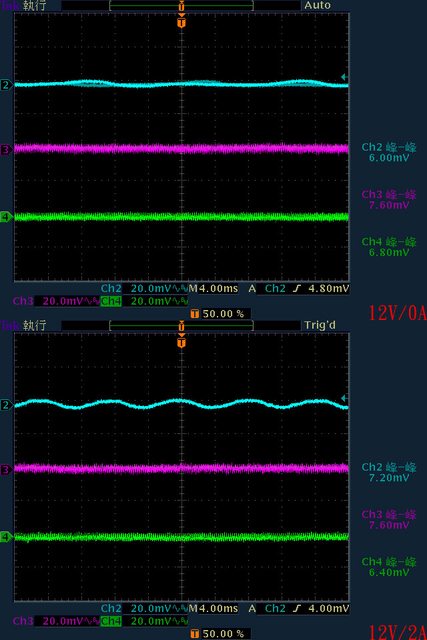Click the M4.00ms timebase readout in top capture
Image resolution: width=427 pixels, height=640 pixels.
pyautogui.click(x=213, y=289)
